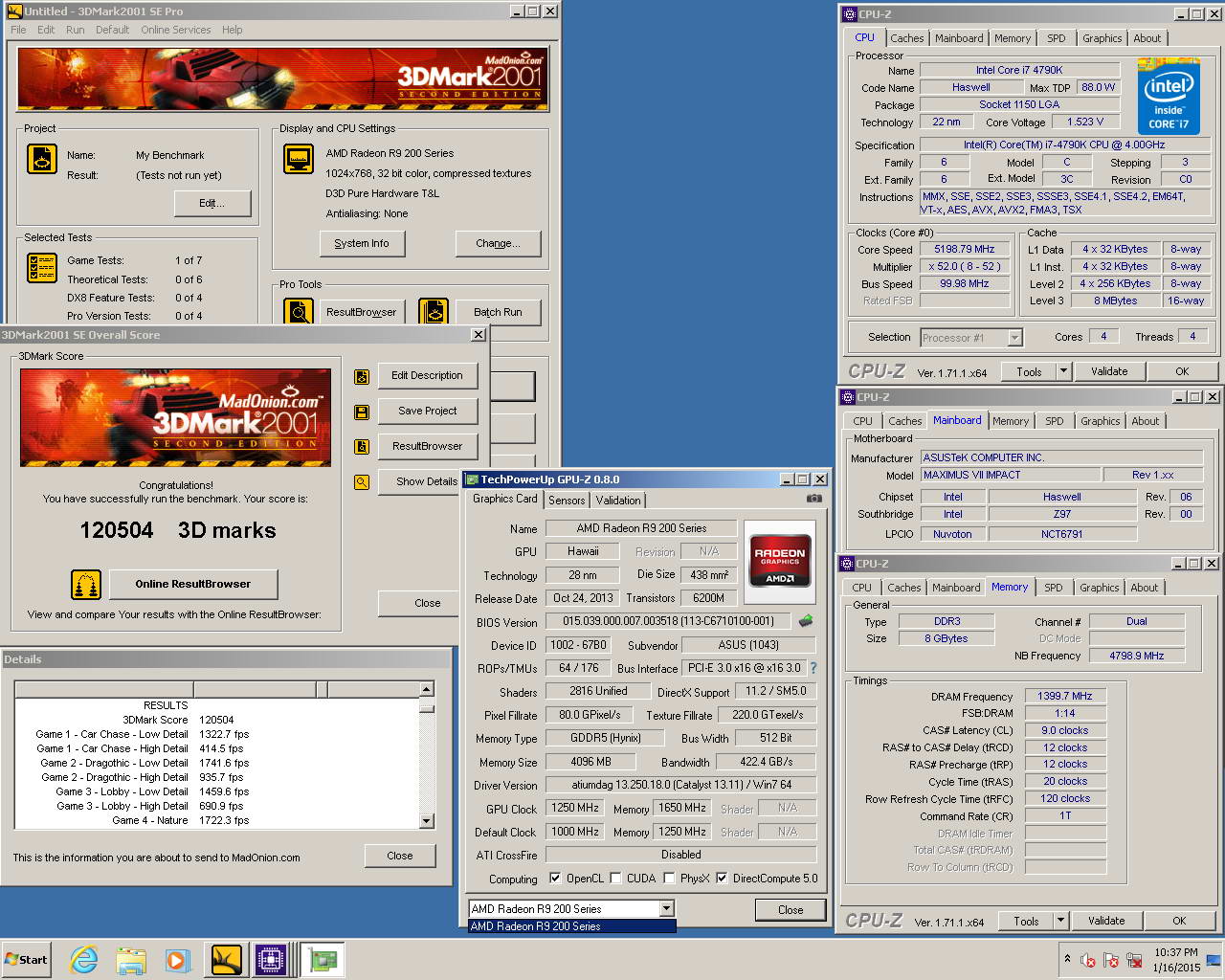Click the Change... button
The height and width of the screenshot is (980, 1225).
click(498, 243)
